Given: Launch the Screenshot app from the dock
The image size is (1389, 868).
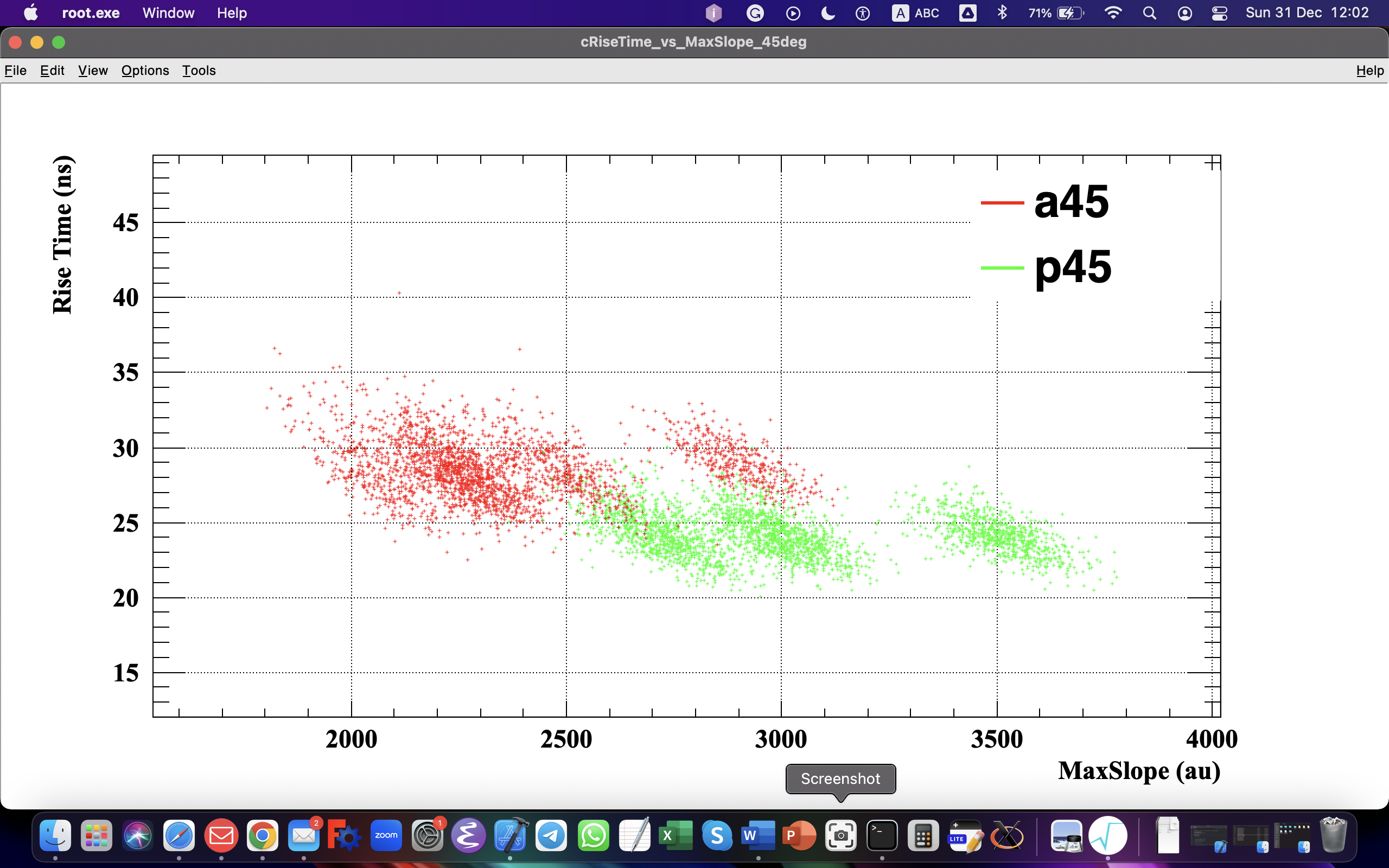Looking at the screenshot, I should click(840, 835).
